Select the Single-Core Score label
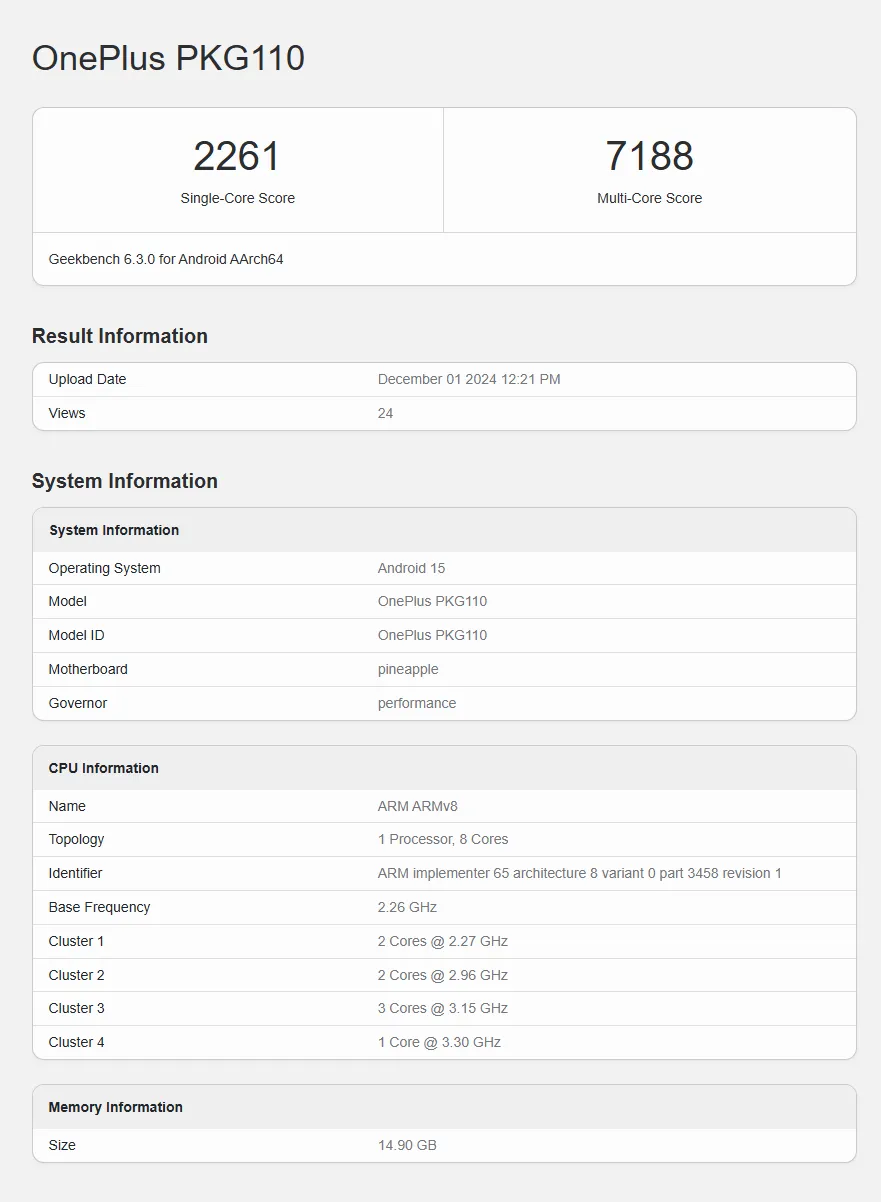This screenshot has height=1202, width=881. (237, 198)
